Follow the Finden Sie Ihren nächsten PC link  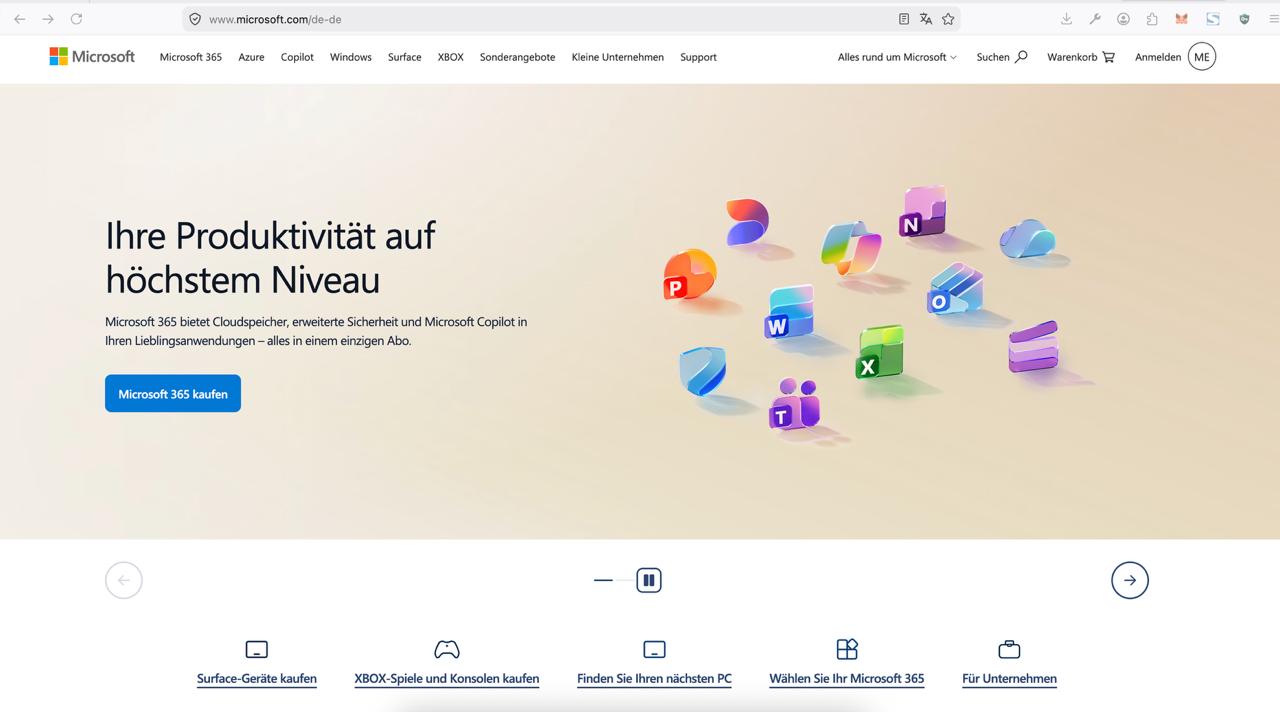[654, 678]
